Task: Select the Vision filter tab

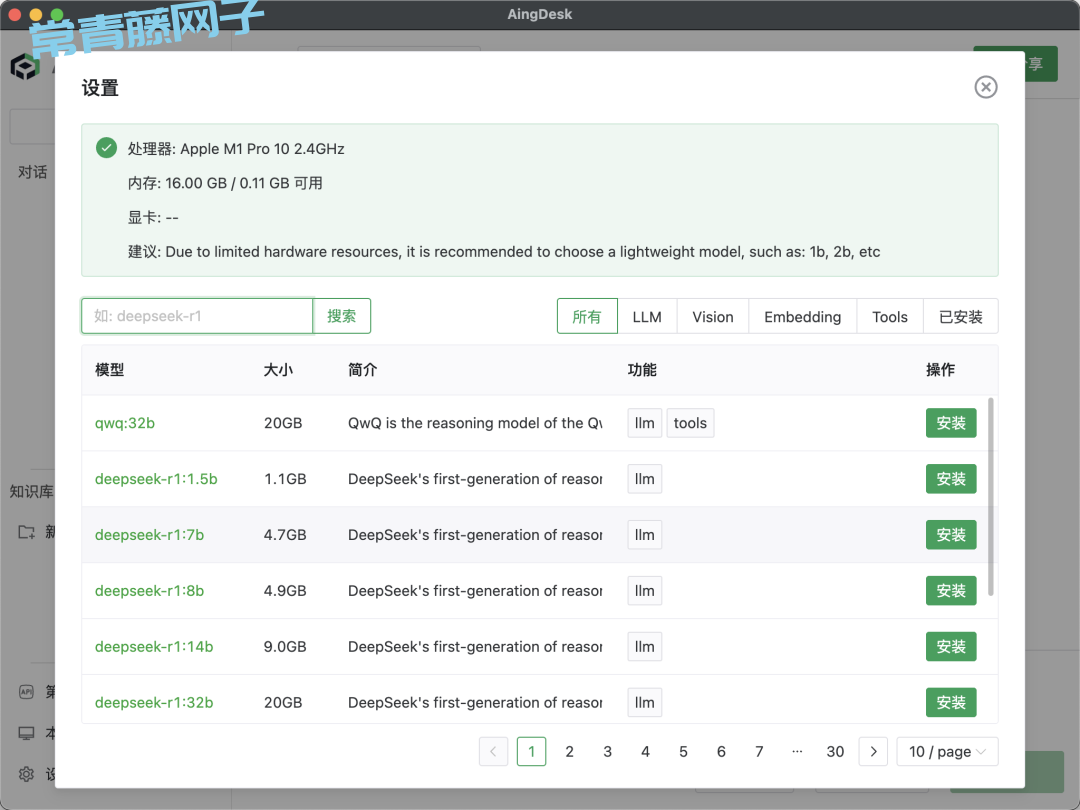Action: [713, 317]
